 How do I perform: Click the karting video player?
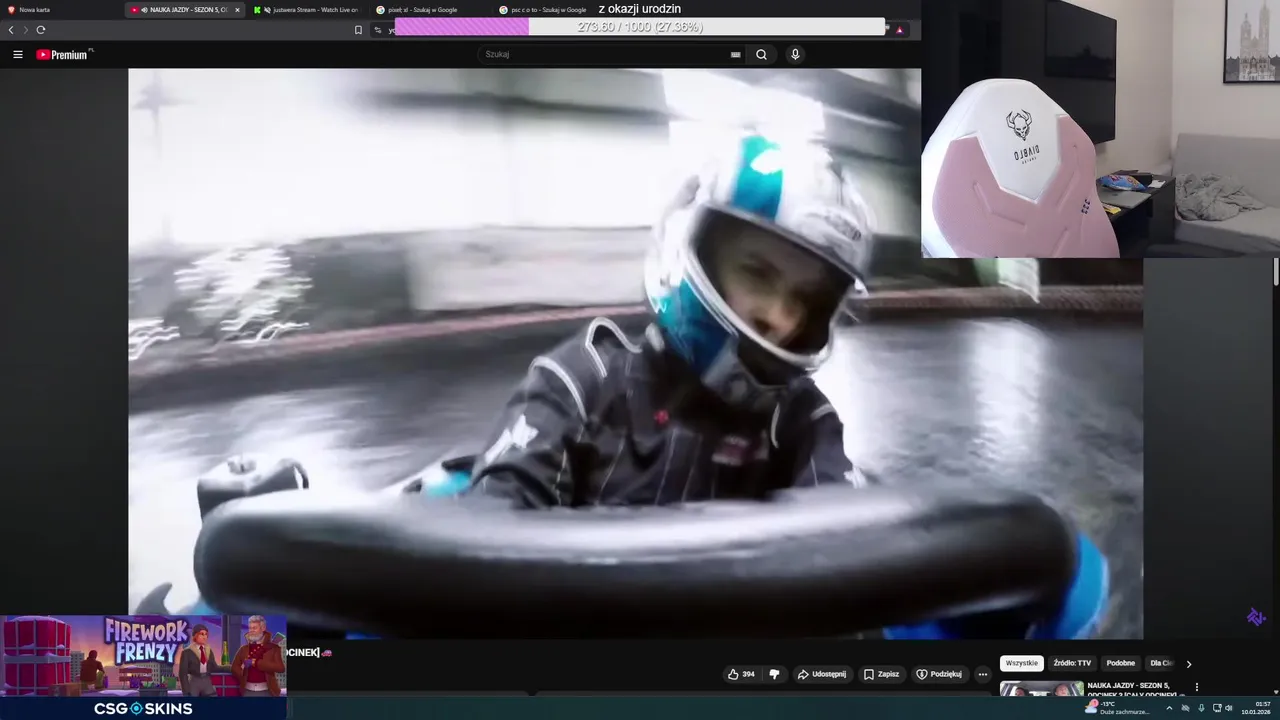[x=635, y=353]
